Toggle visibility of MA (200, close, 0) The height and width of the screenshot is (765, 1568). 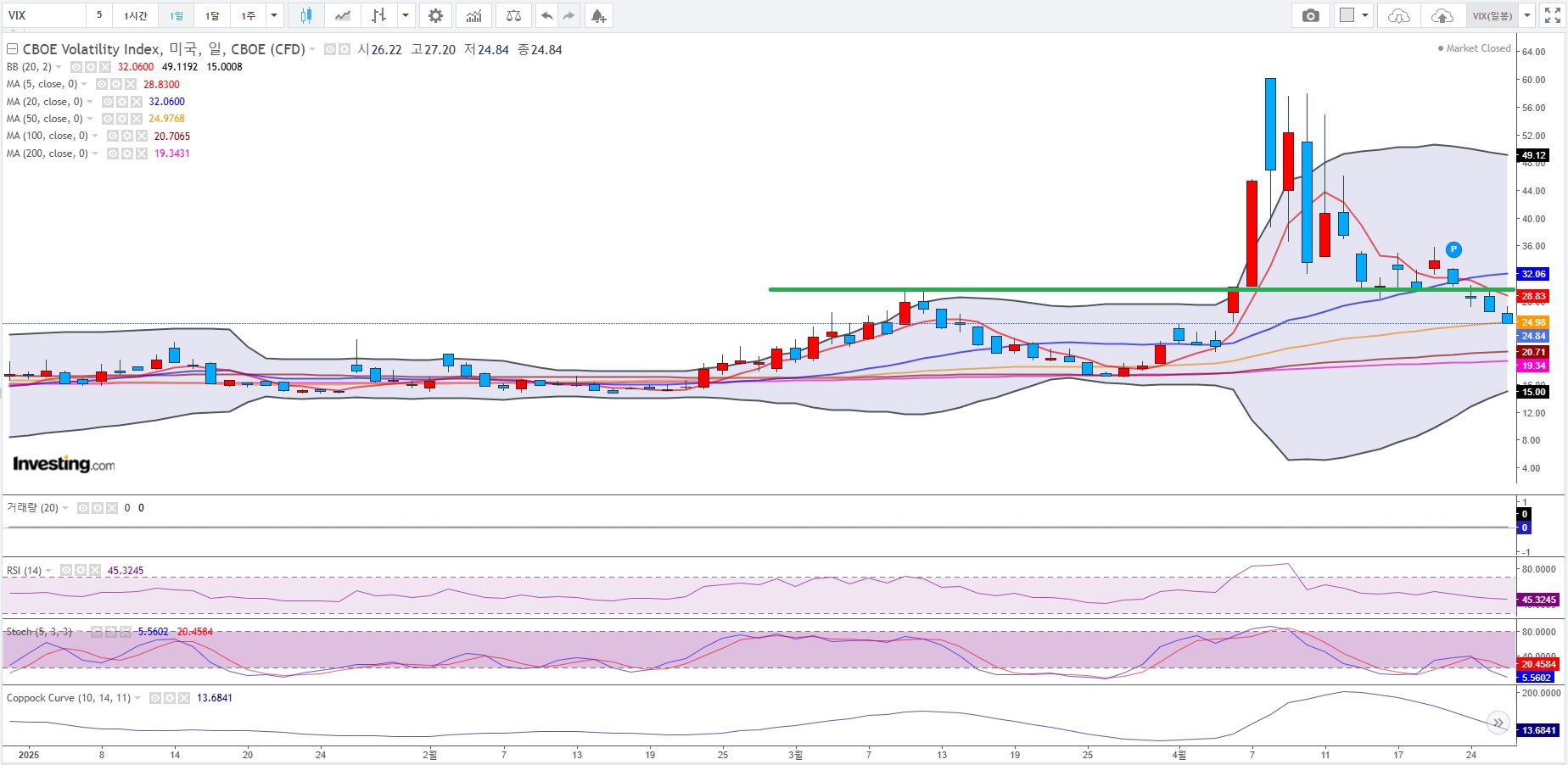click(x=113, y=154)
